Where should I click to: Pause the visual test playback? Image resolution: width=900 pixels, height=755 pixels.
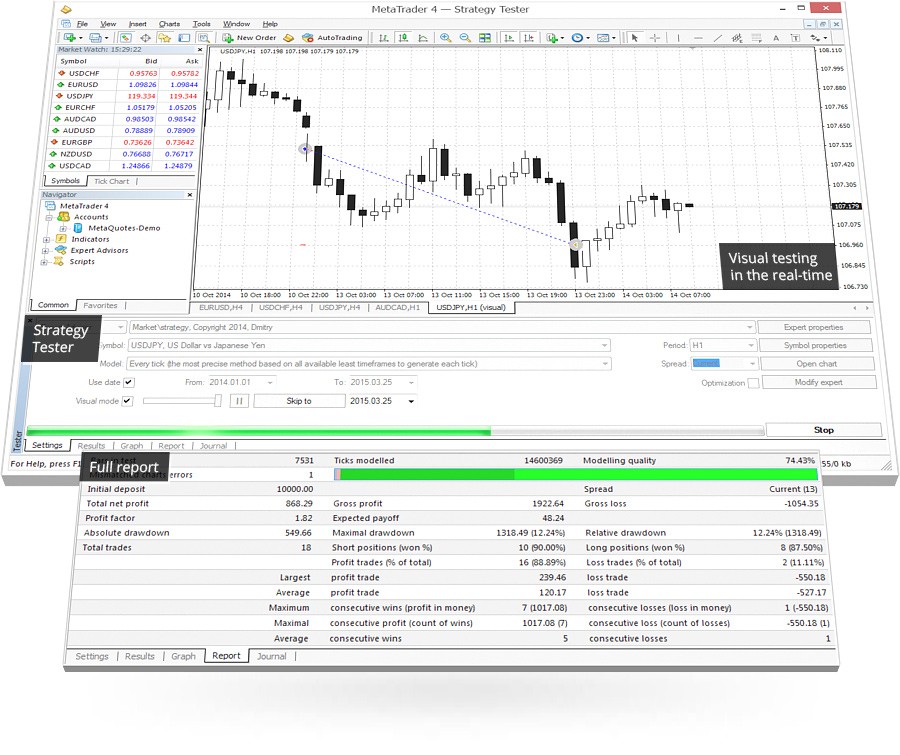239,401
